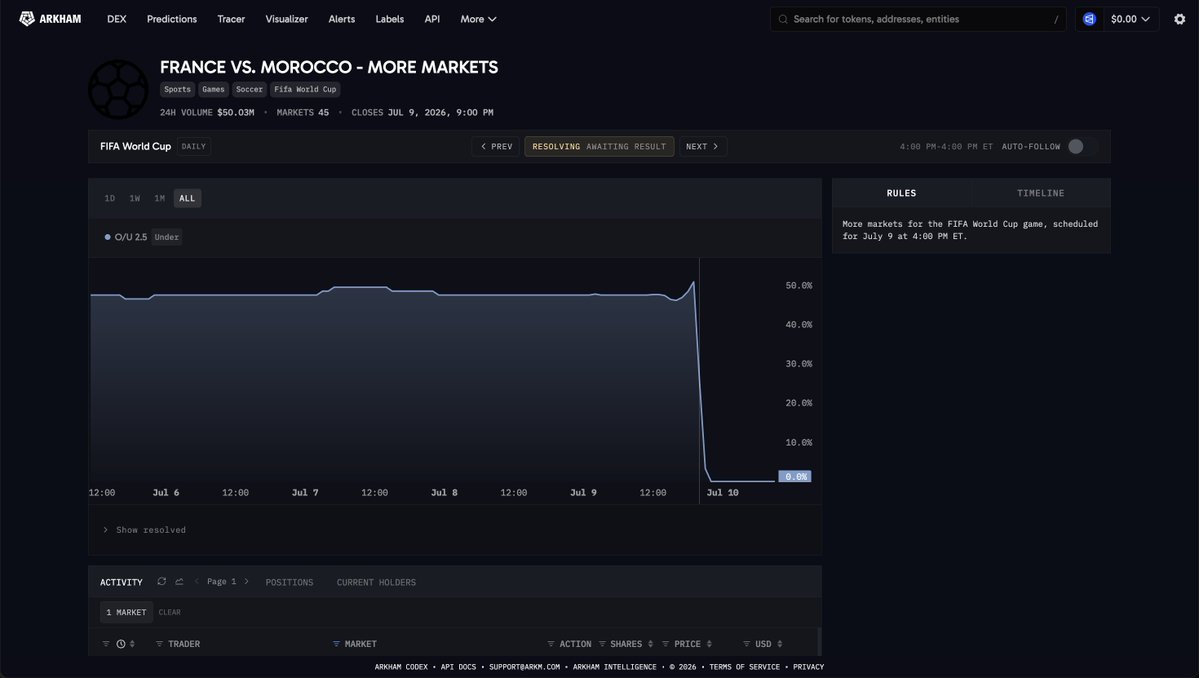Click the 1 Market filter chip
The height and width of the screenshot is (678, 1199).
coord(126,612)
